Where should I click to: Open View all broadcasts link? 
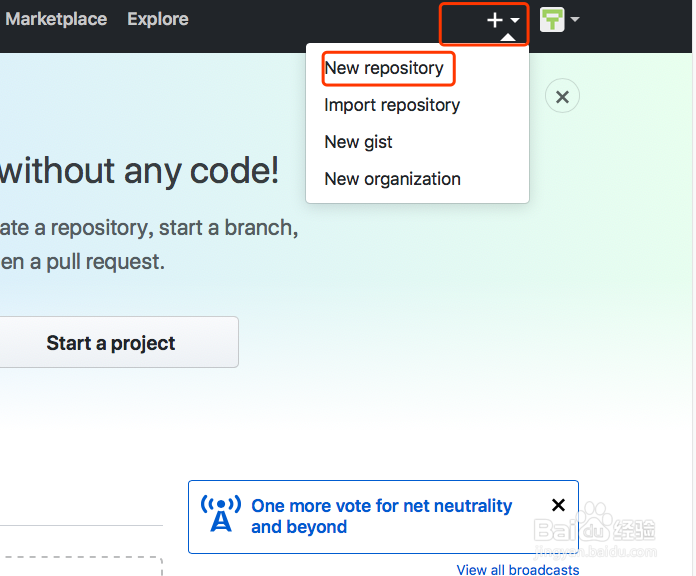tap(518, 569)
